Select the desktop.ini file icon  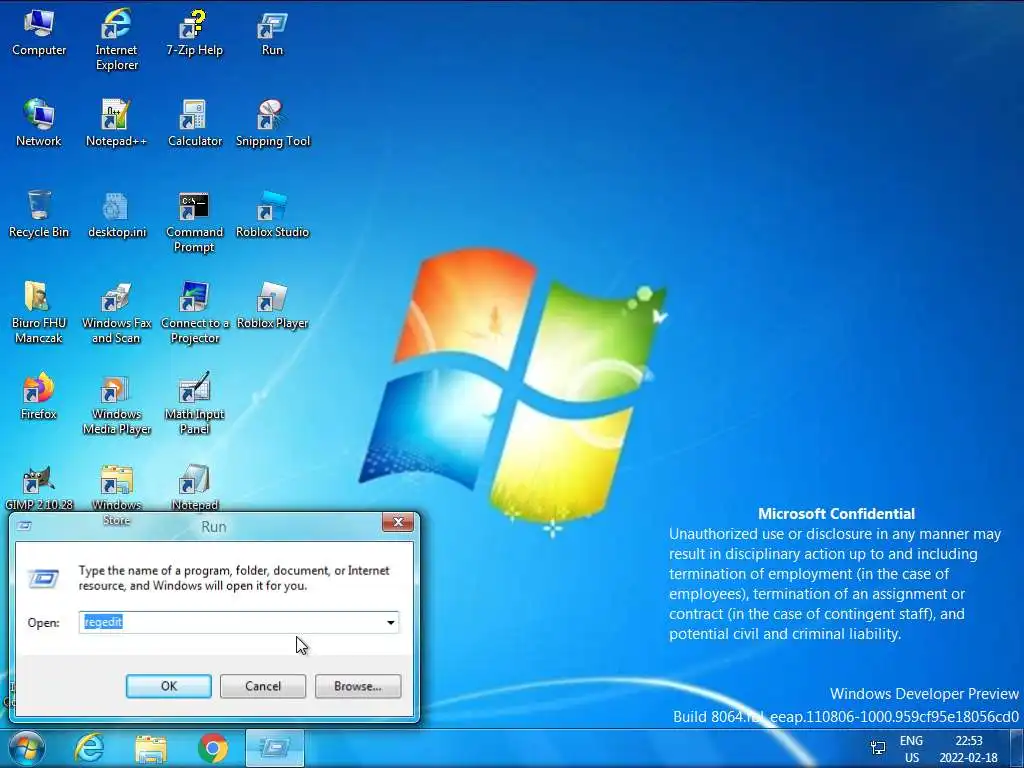[116, 214]
